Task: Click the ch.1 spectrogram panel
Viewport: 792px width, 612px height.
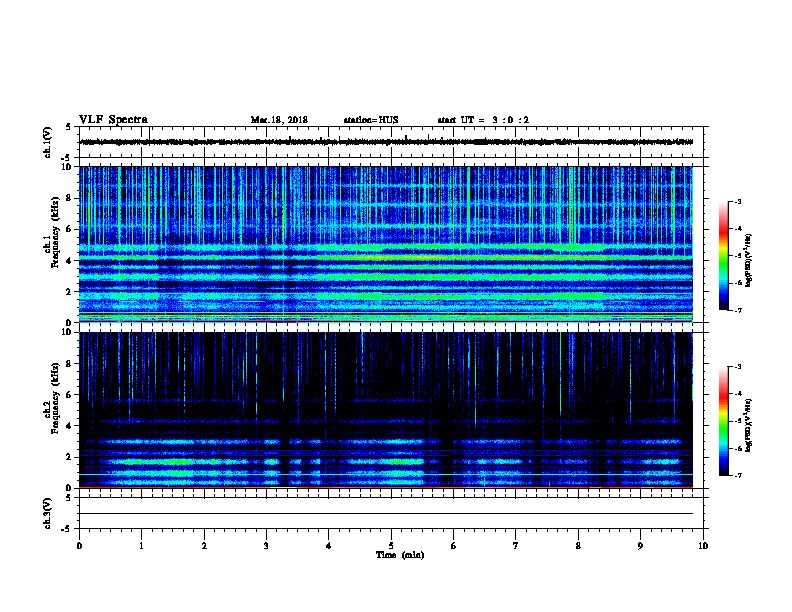Action: (x=386, y=244)
